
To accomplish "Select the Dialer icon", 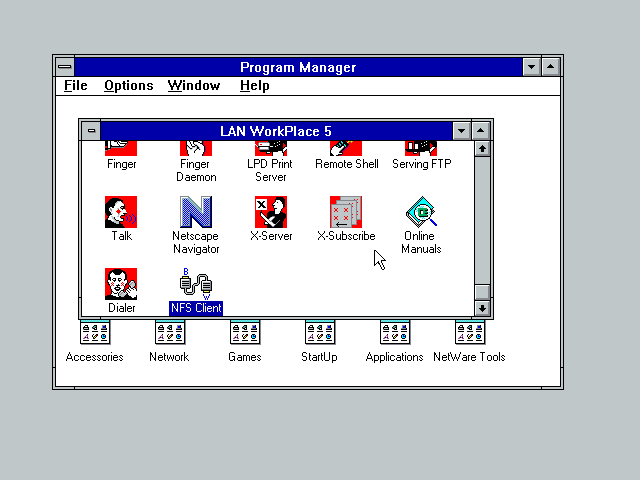I will pyautogui.click(x=121, y=284).
